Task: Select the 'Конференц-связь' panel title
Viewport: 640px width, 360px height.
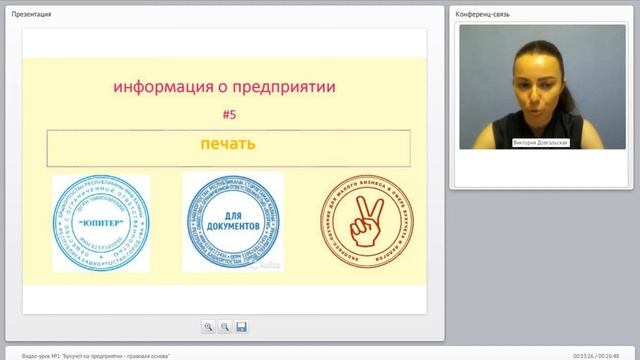Action: pyautogui.click(x=482, y=14)
